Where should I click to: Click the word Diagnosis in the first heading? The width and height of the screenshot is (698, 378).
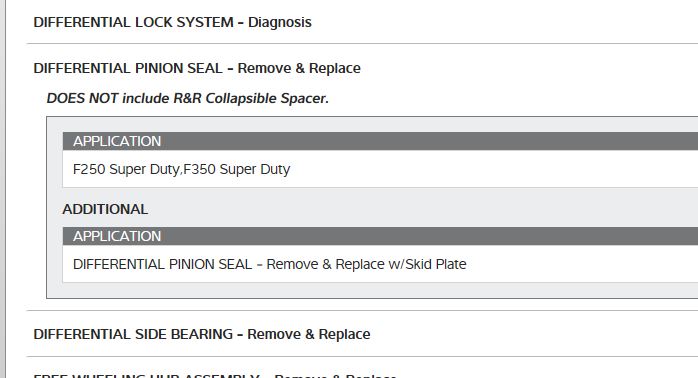280,22
